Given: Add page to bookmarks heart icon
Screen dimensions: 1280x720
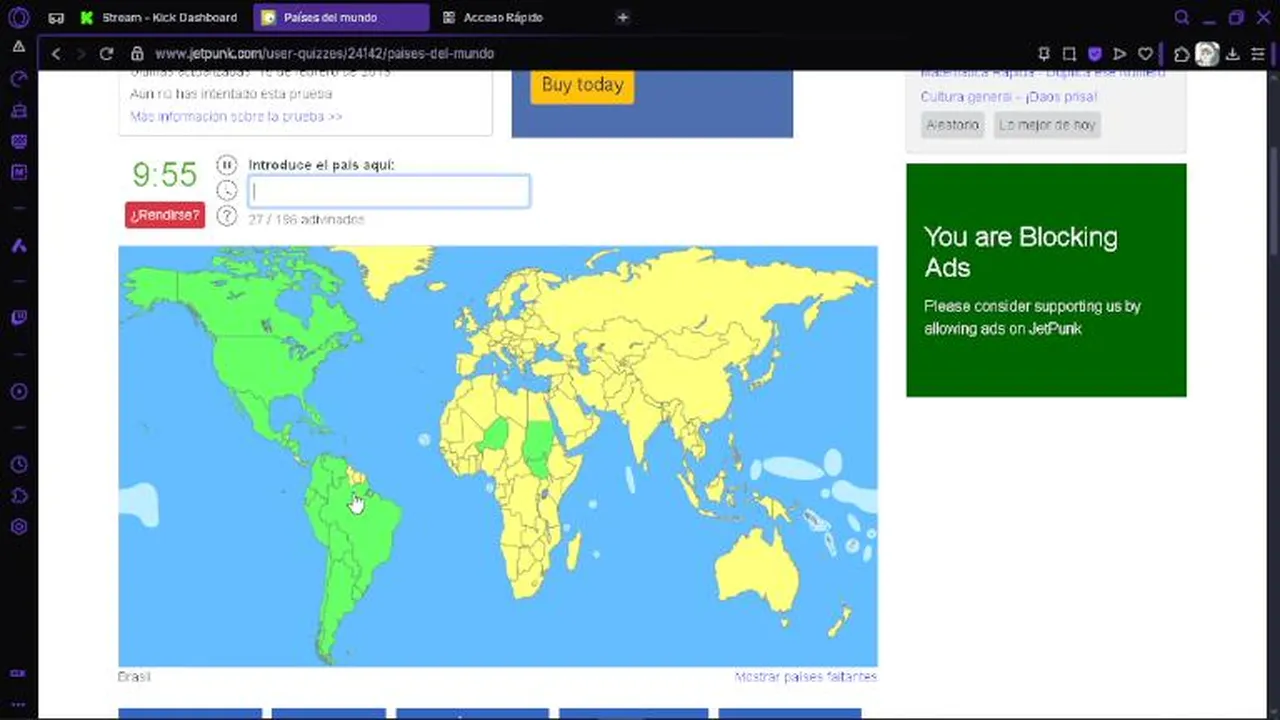Looking at the screenshot, I should click(1146, 54).
